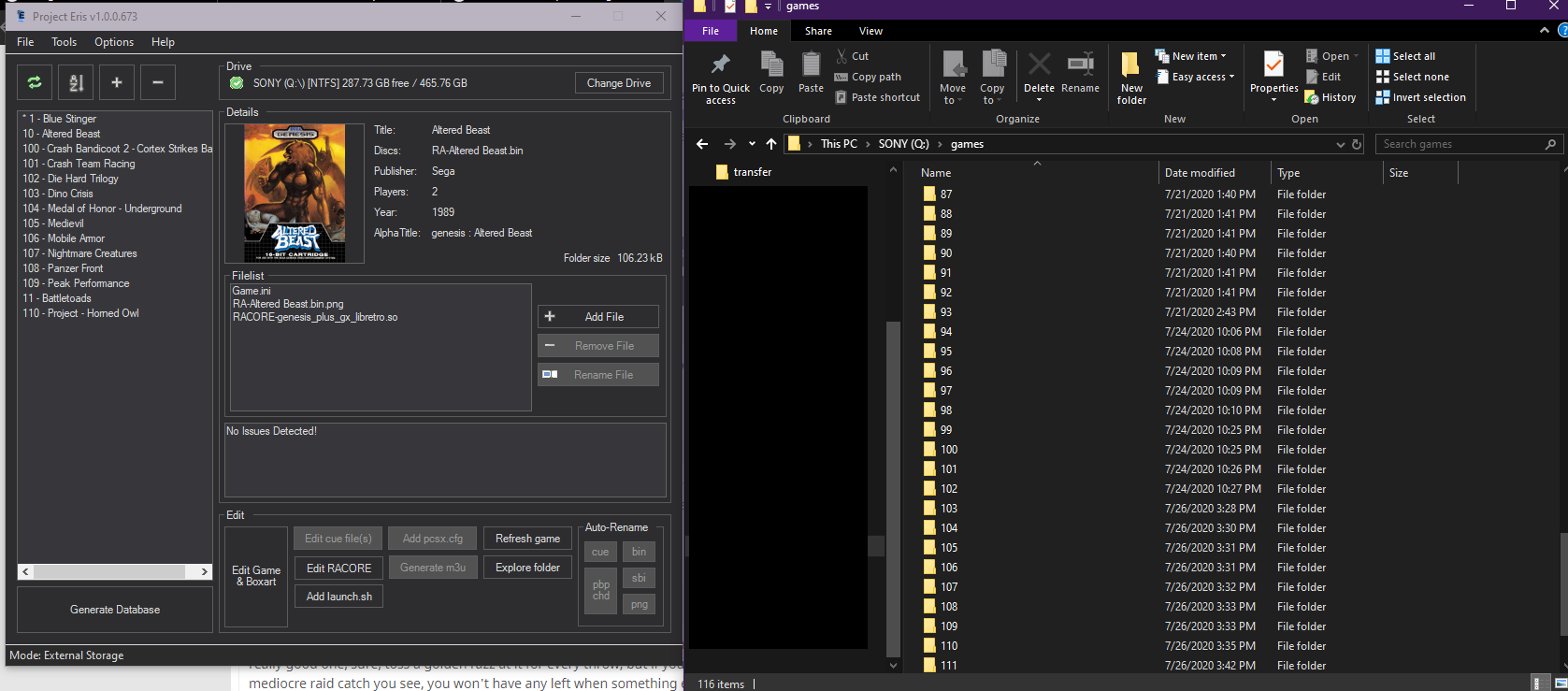
Task: Click refresh icon beside the address bar
Action: click(x=1357, y=144)
